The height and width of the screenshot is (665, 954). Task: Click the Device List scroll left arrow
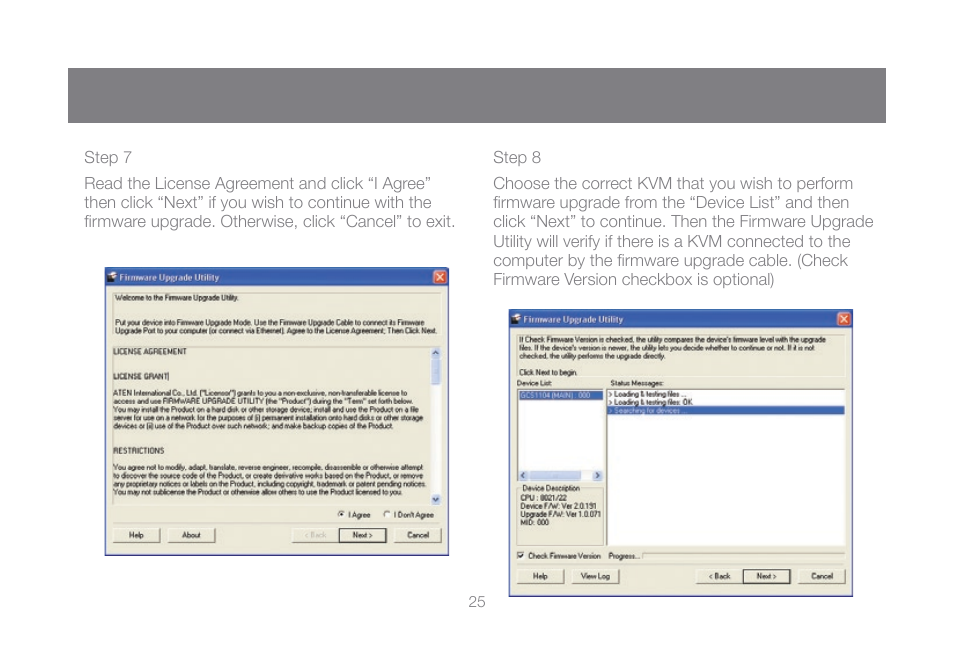[x=523, y=475]
